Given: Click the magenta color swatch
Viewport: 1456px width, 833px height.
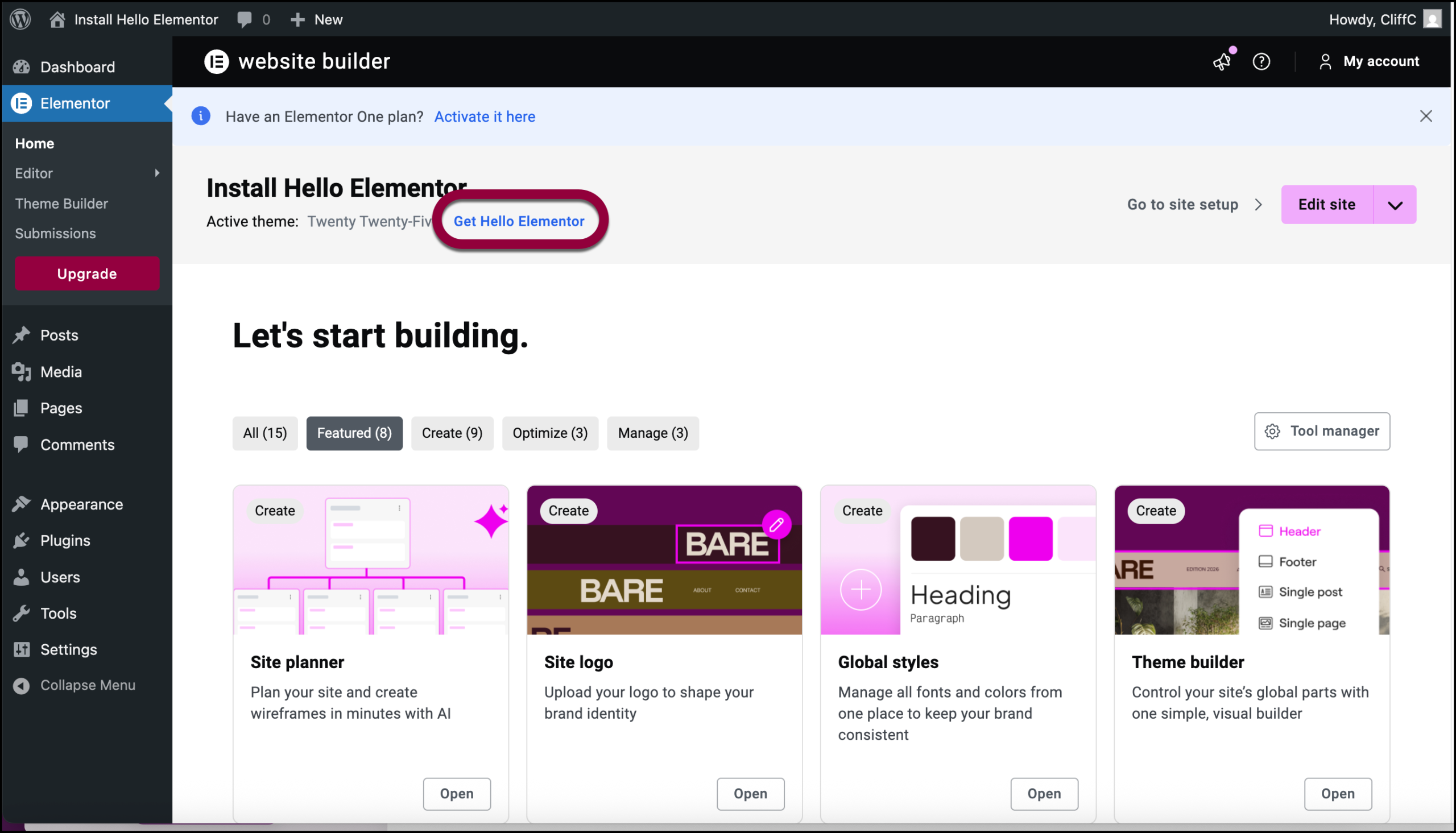Looking at the screenshot, I should tap(1031, 539).
